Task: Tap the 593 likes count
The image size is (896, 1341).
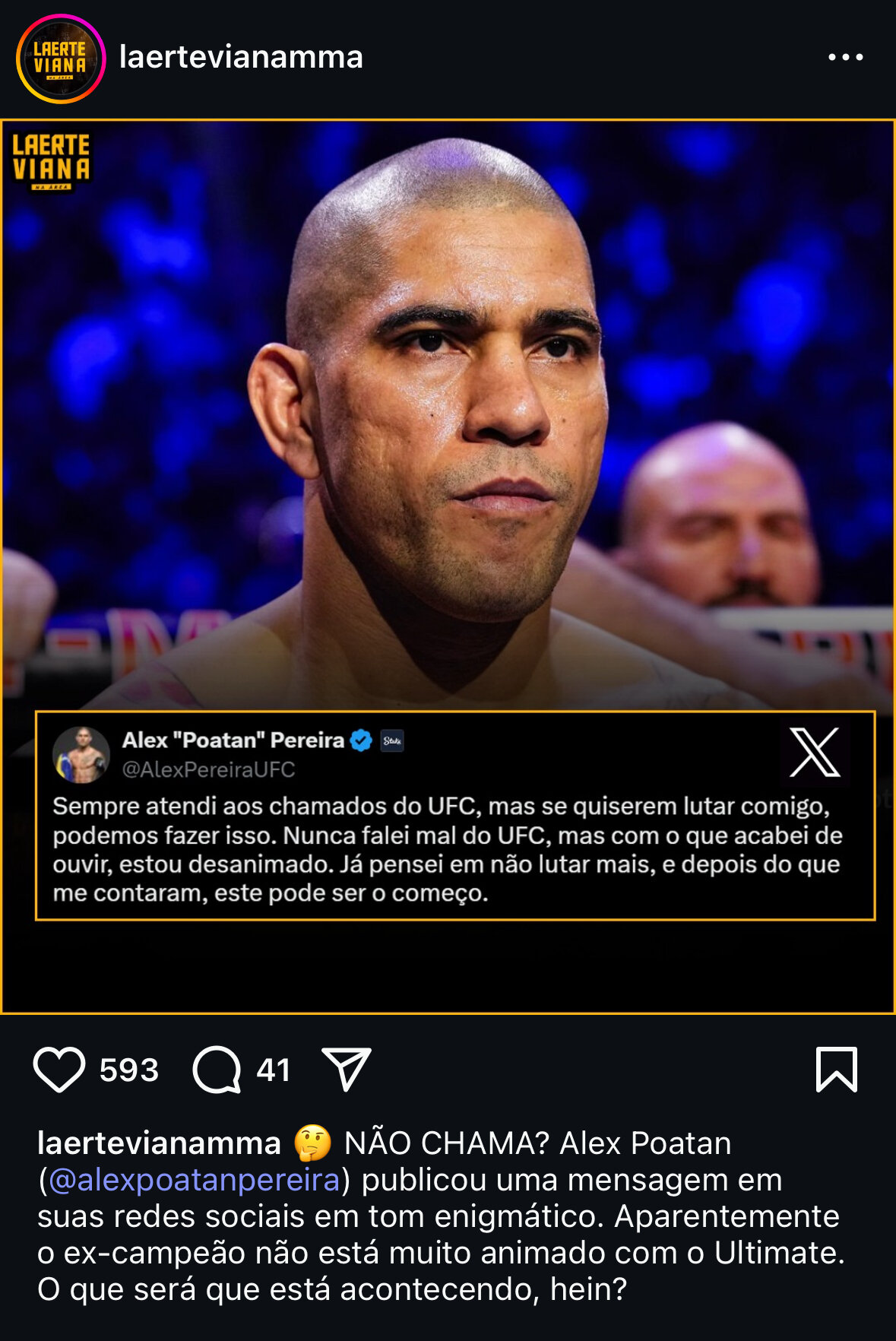Action: point(129,1070)
